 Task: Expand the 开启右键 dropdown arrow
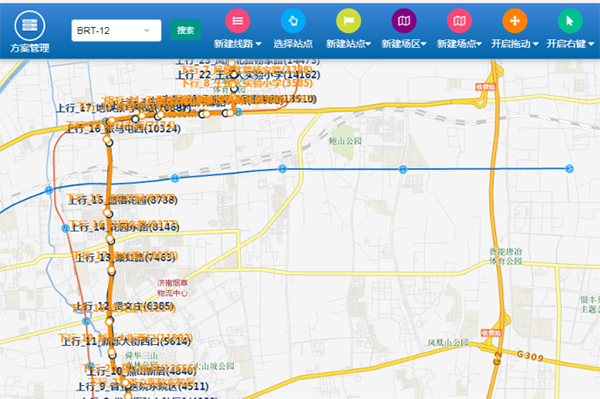tap(591, 44)
